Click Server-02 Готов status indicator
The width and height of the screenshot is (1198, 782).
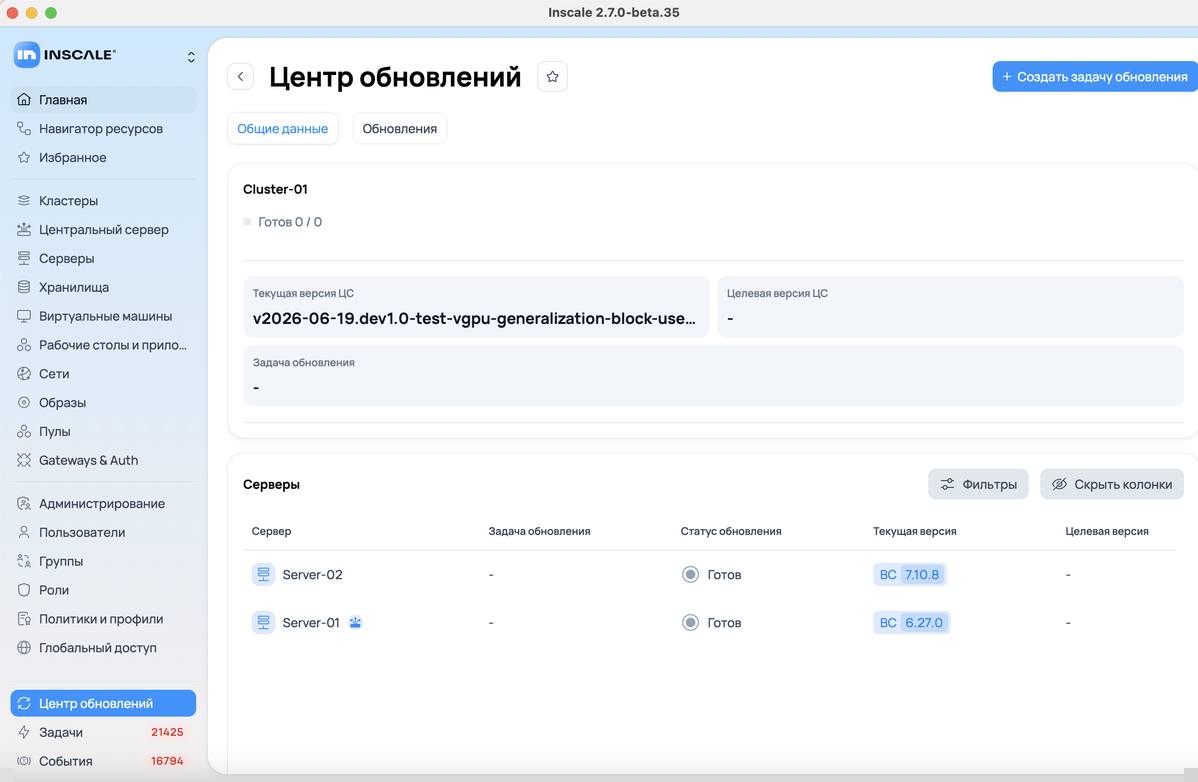(711, 574)
